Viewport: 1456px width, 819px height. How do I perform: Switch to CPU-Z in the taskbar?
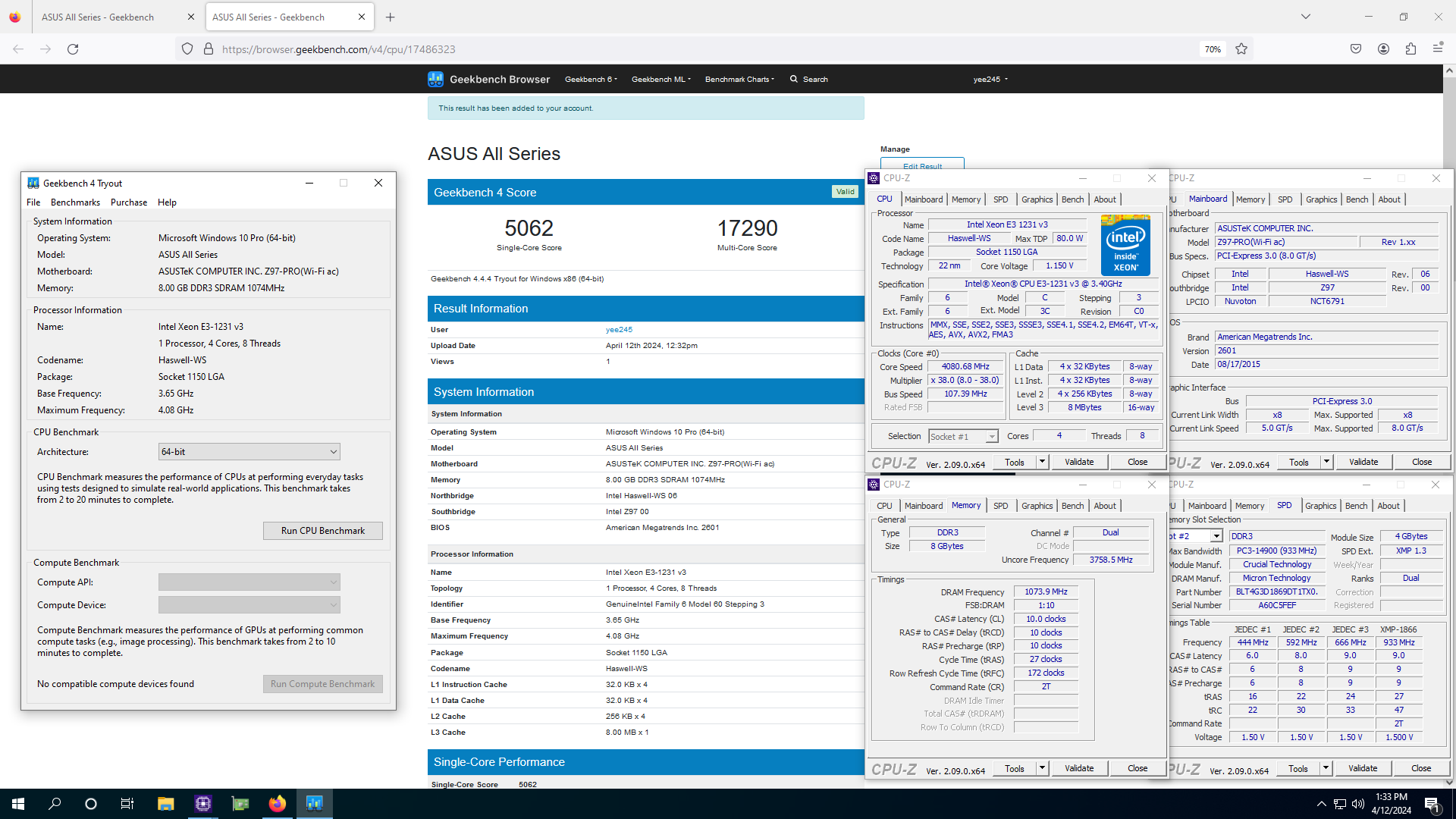tap(202, 804)
